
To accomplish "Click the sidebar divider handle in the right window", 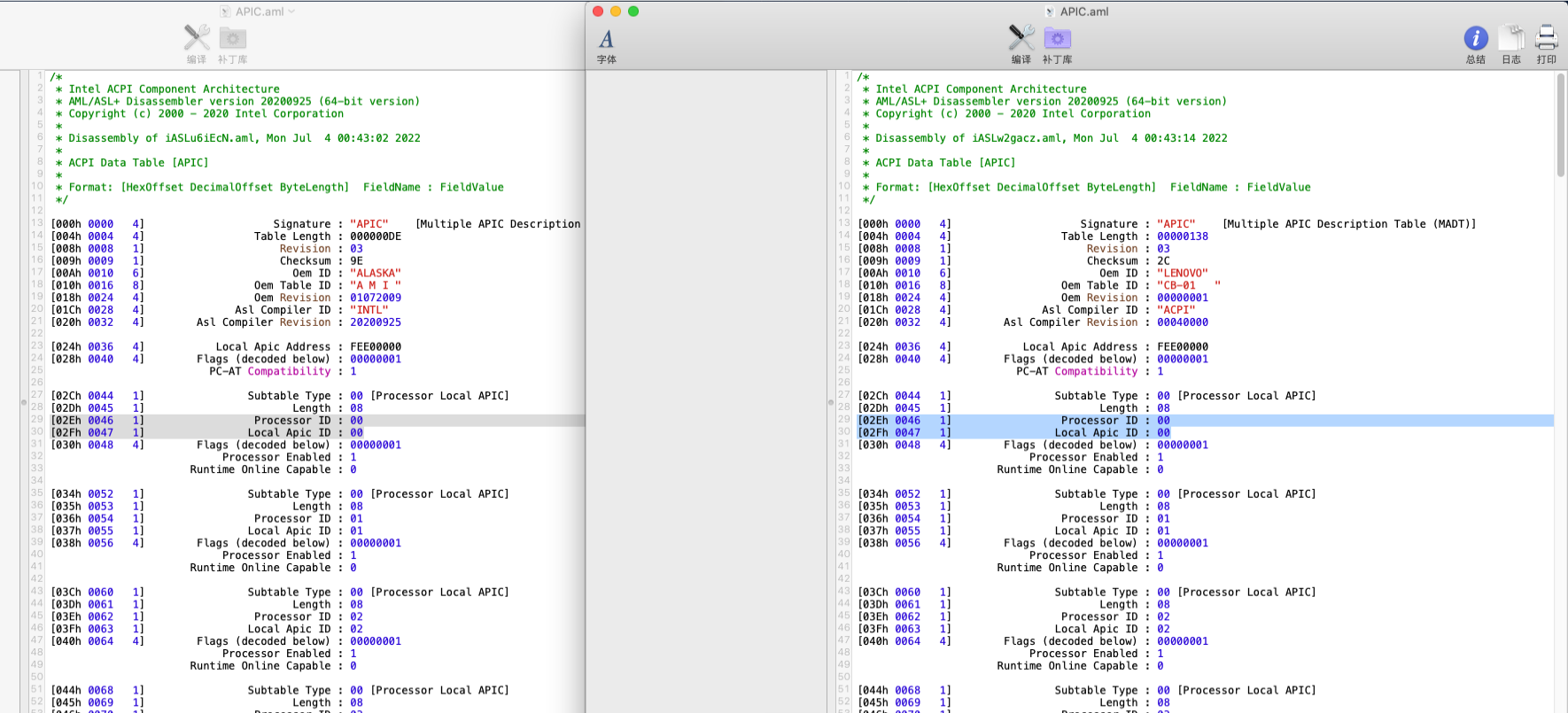I will (831, 402).
